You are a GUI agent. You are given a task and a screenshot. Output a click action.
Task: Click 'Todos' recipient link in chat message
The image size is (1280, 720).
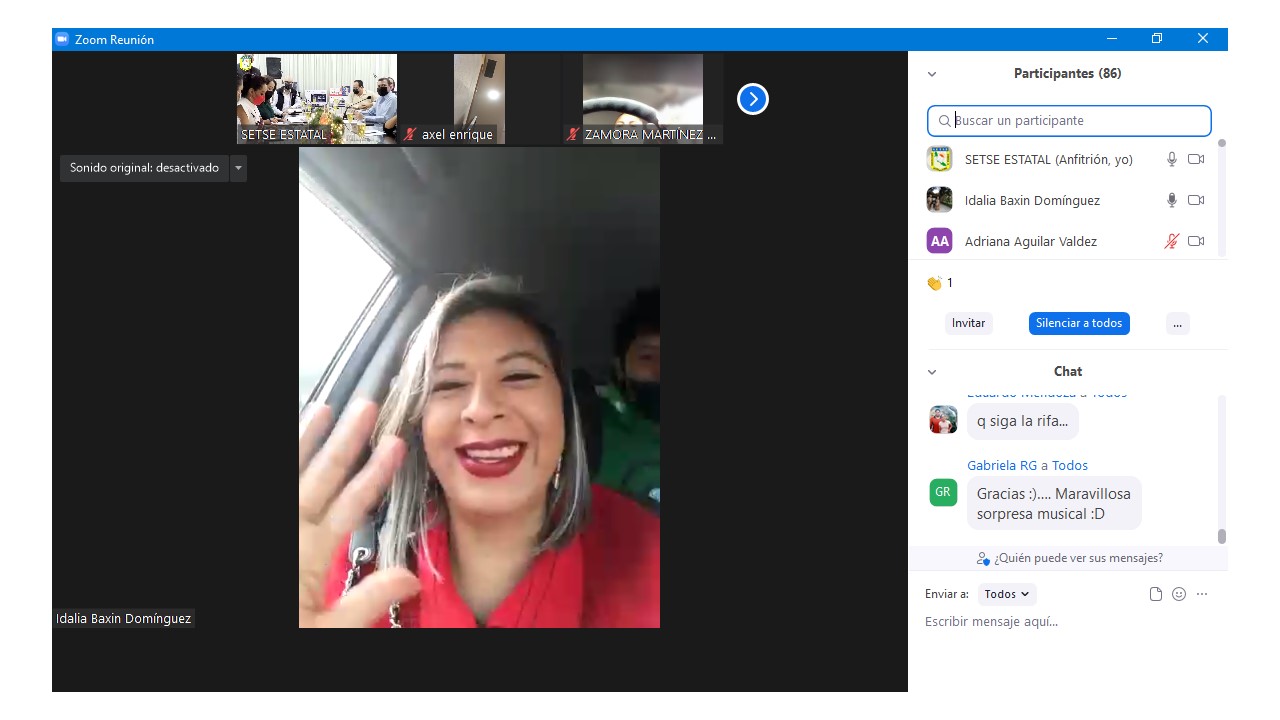tap(1070, 466)
